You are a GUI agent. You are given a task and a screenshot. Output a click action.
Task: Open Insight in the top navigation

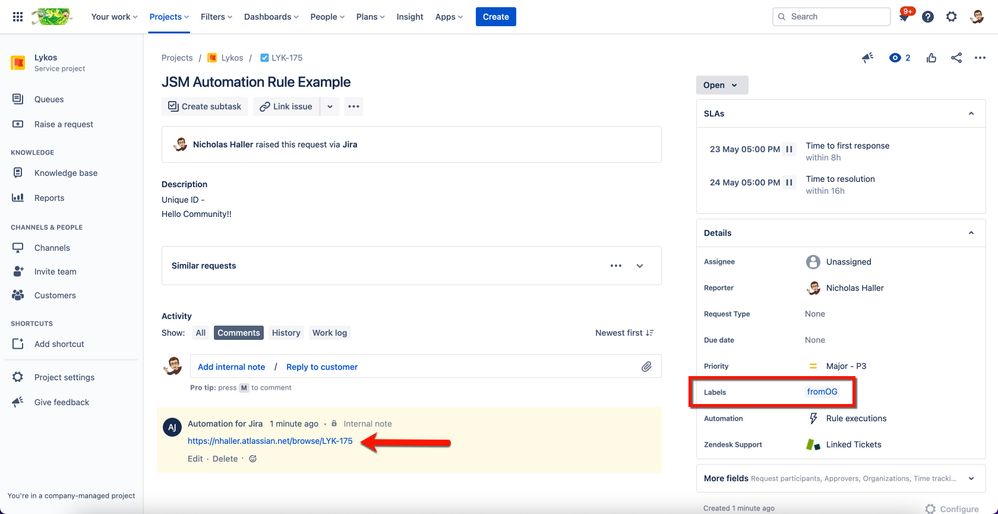tap(410, 17)
